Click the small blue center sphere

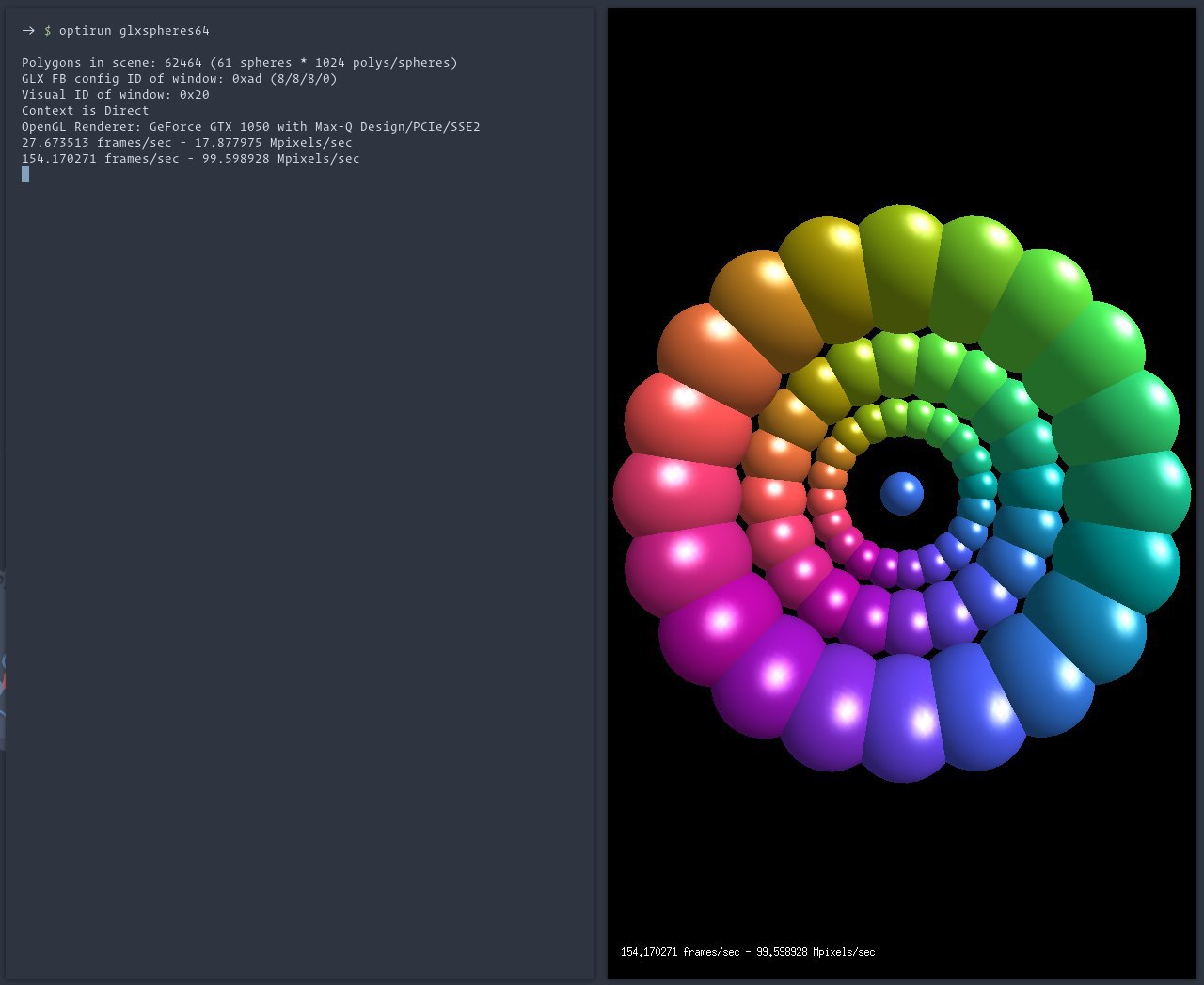click(902, 494)
